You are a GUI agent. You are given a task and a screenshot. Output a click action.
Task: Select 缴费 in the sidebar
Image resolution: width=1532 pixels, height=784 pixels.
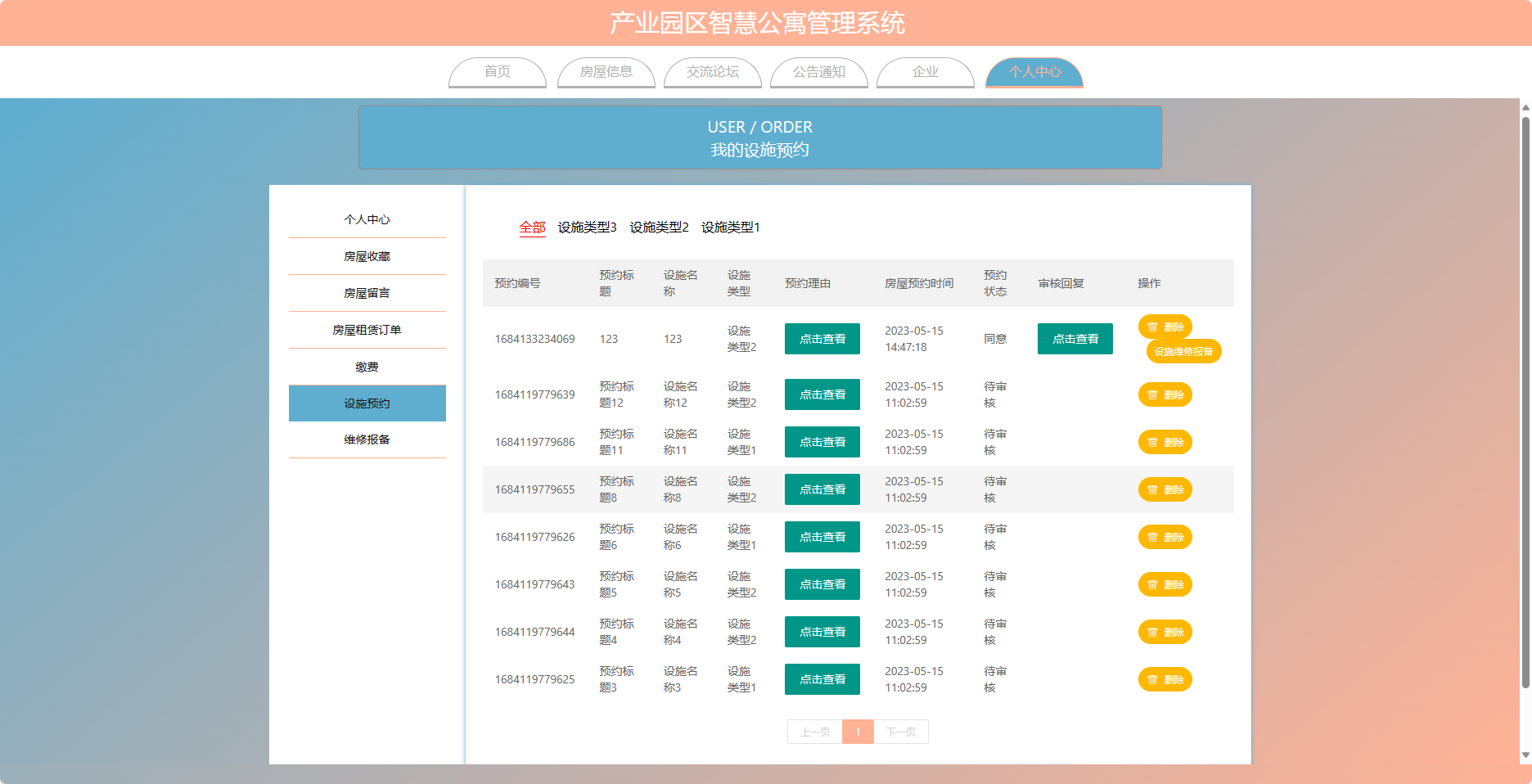(x=367, y=367)
